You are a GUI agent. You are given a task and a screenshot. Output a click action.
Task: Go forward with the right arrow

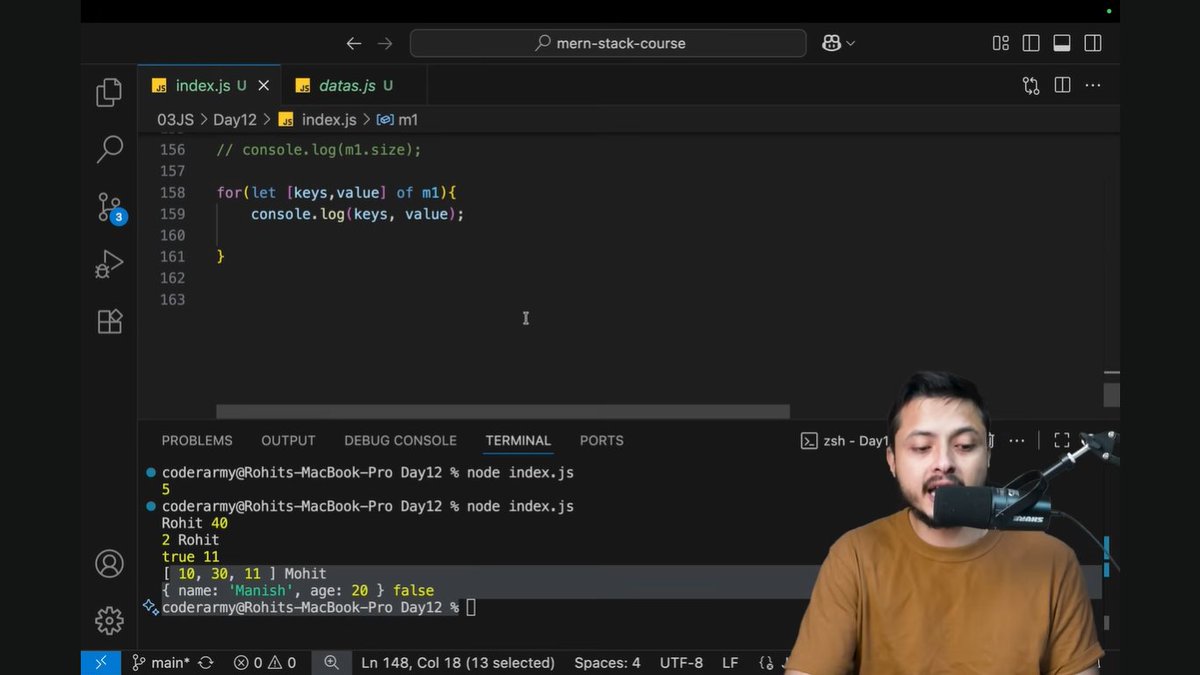click(x=385, y=43)
